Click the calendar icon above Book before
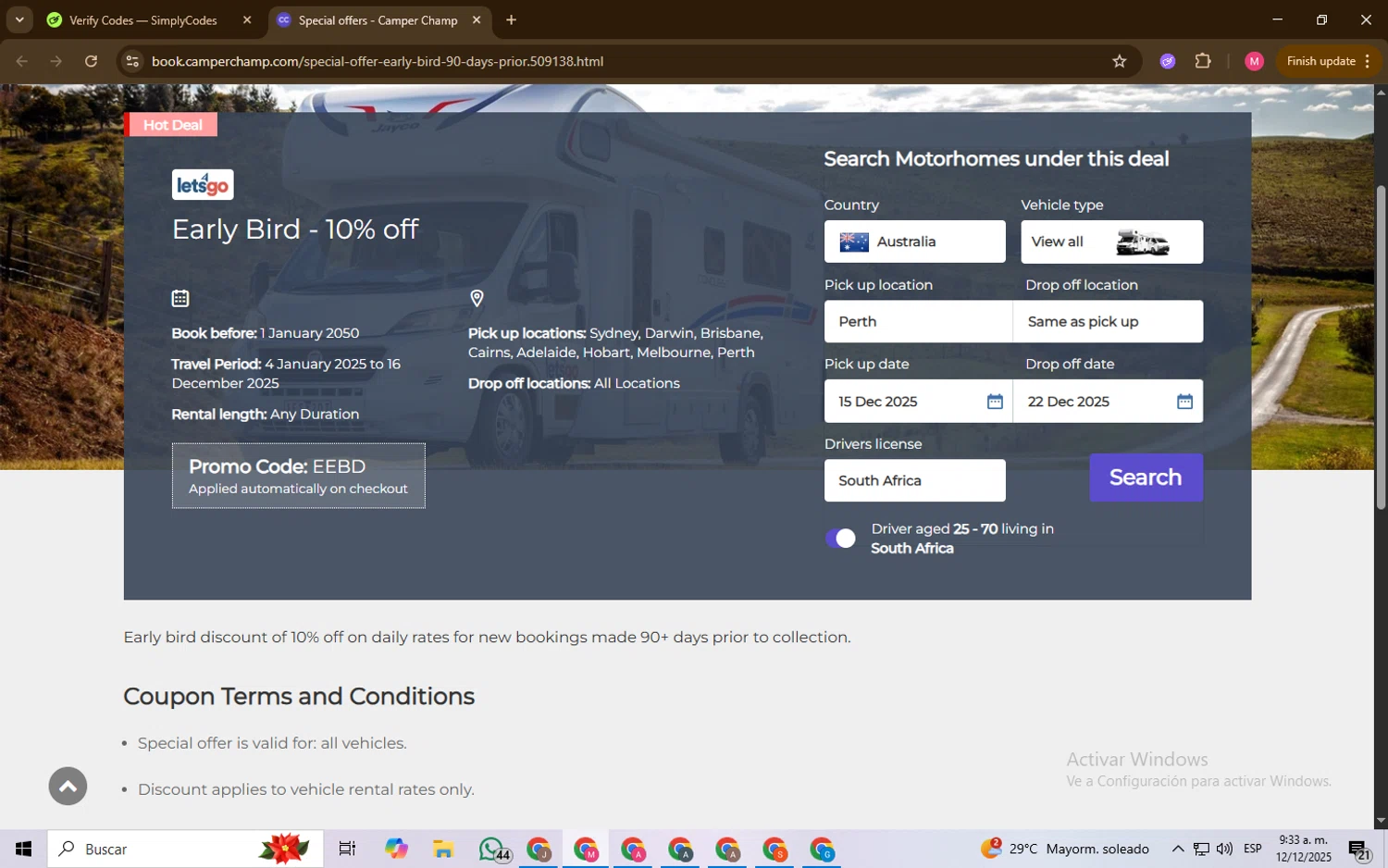The width and height of the screenshot is (1388, 868). click(x=180, y=298)
